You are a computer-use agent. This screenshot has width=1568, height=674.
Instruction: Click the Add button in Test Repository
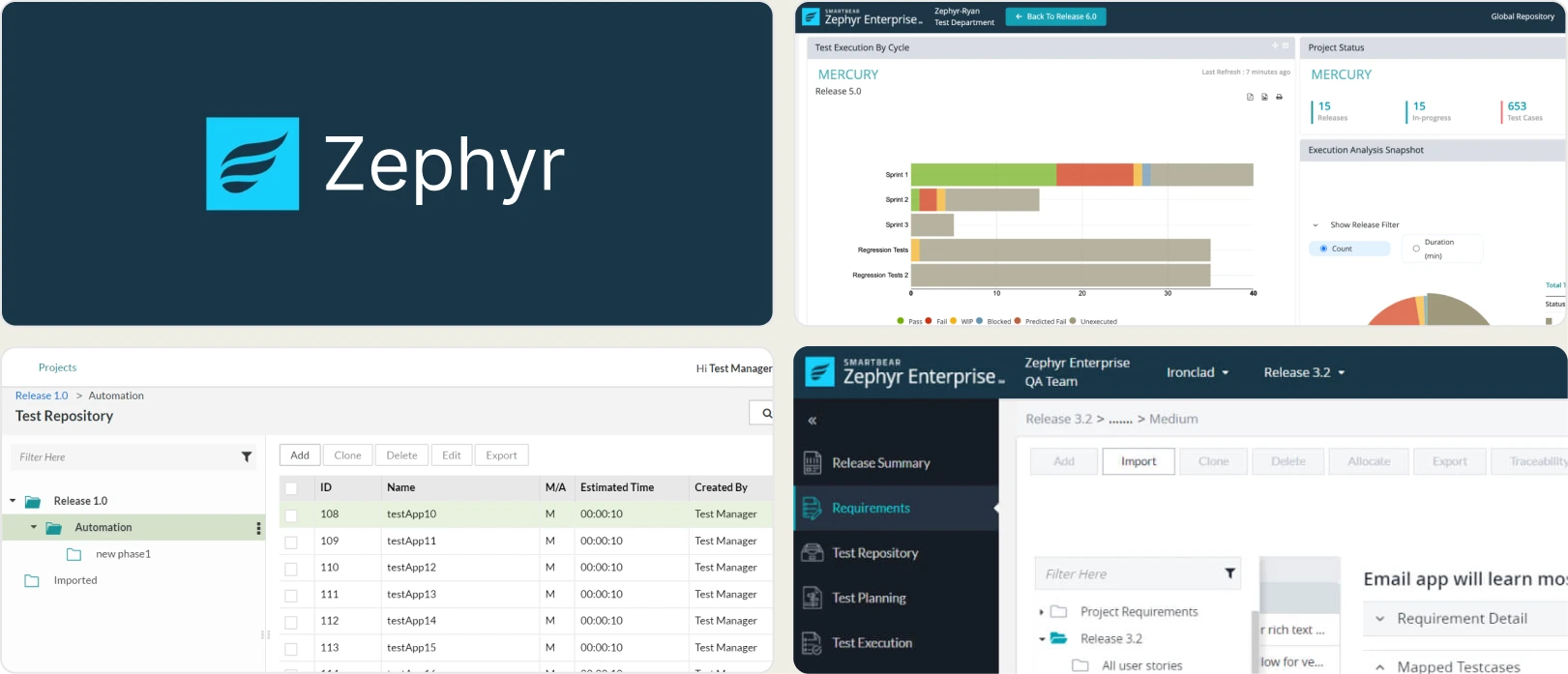[x=300, y=455]
